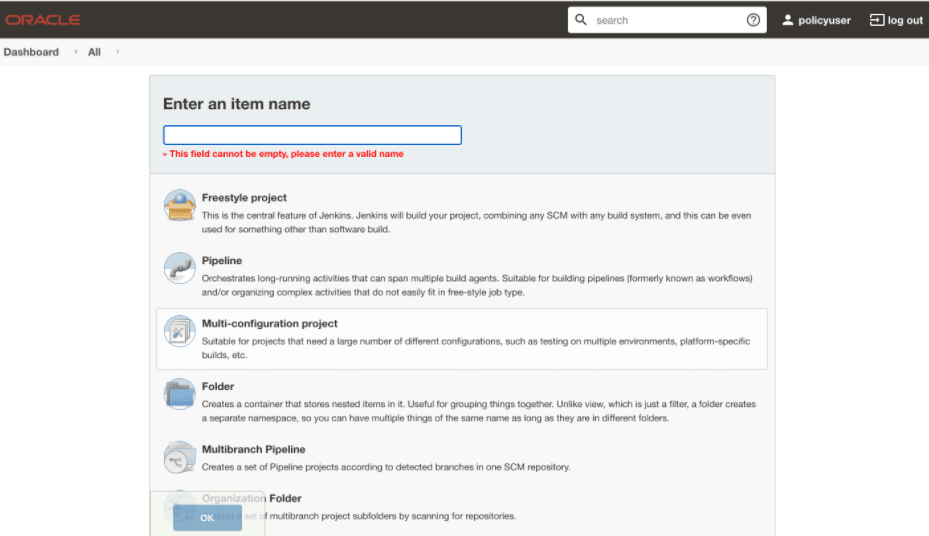The width and height of the screenshot is (929, 536).
Task: Select the blue Folder icon
Action: 180,394
